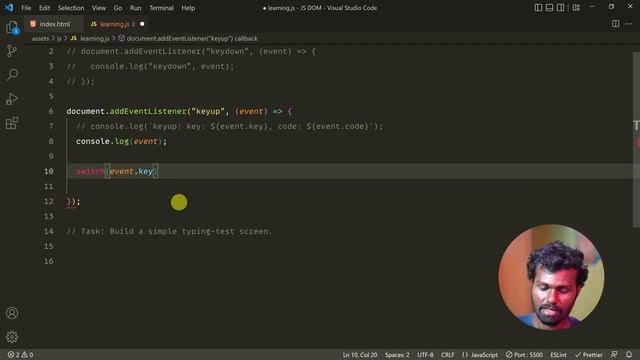Image resolution: width=640 pixels, height=360 pixels.
Task: Open Customize Layout icon
Action: point(576,7)
